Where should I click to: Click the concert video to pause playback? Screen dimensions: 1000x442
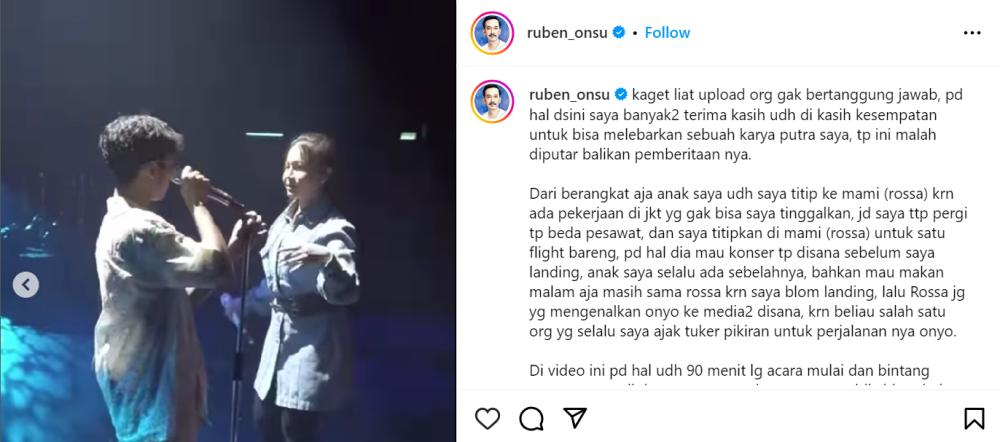coord(228,221)
